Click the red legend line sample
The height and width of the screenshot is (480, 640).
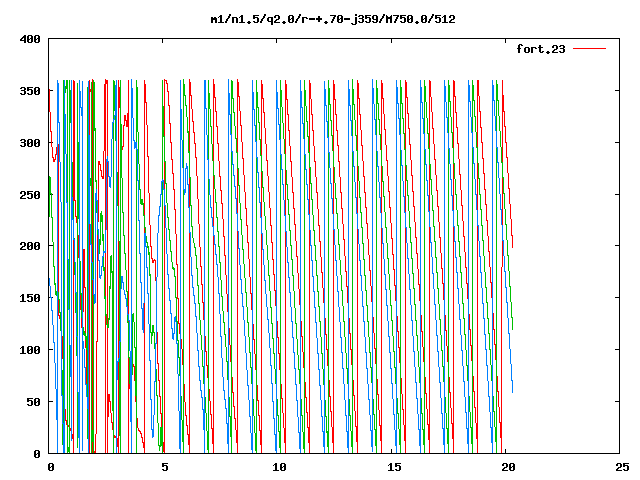pos(589,49)
